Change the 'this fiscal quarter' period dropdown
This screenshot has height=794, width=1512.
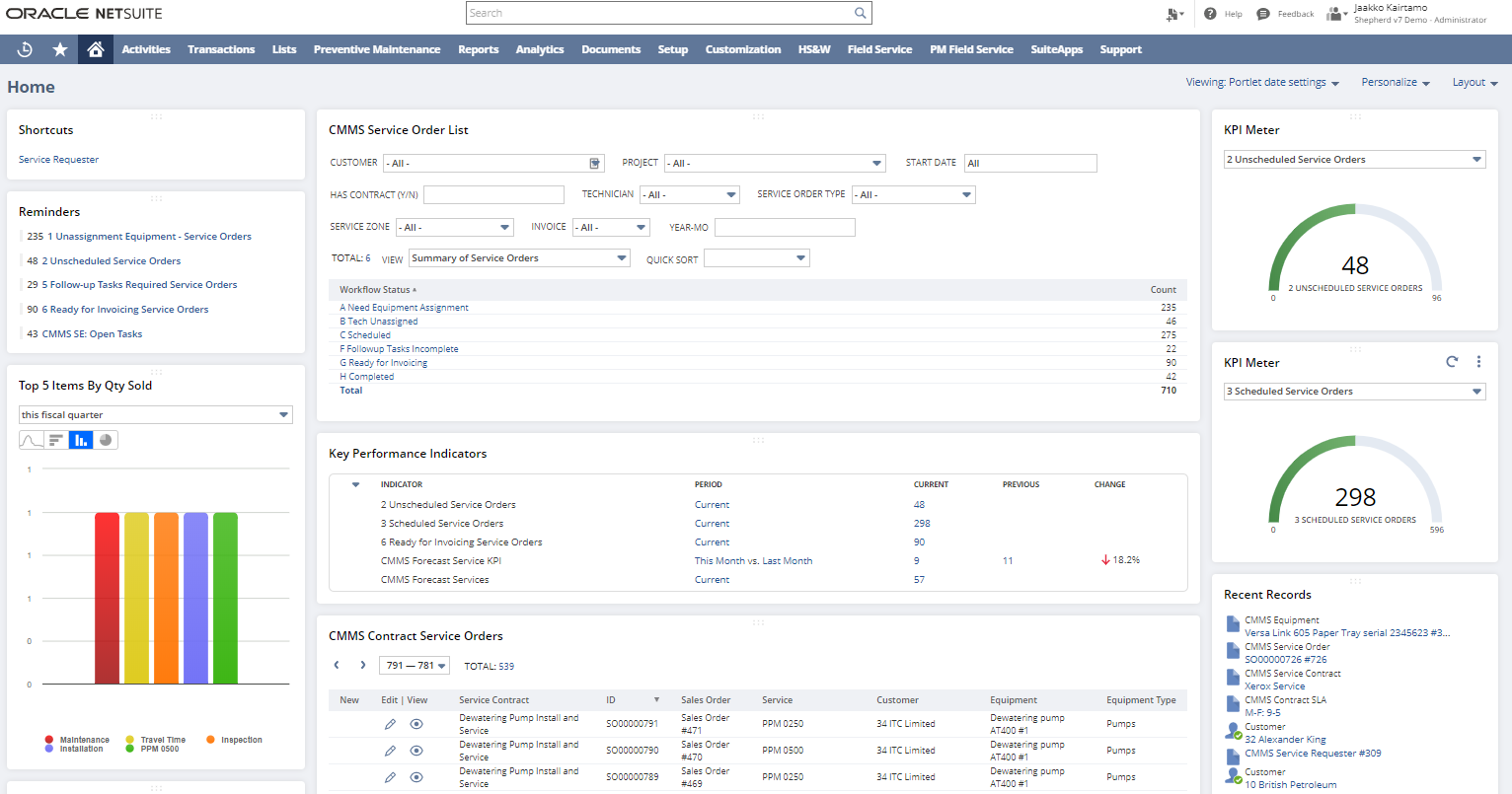point(156,415)
